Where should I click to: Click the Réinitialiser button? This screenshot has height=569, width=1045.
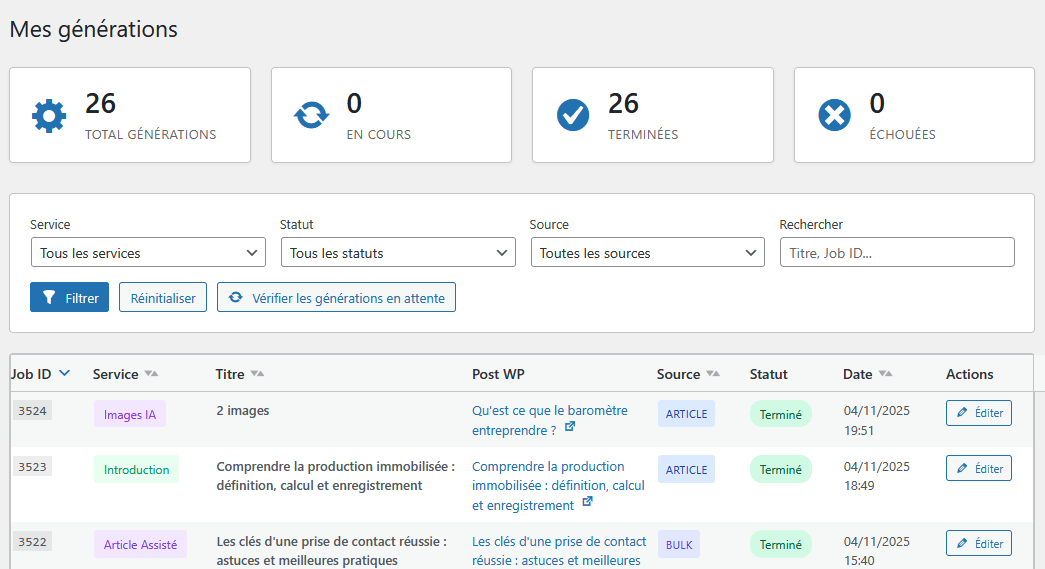(x=163, y=298)
